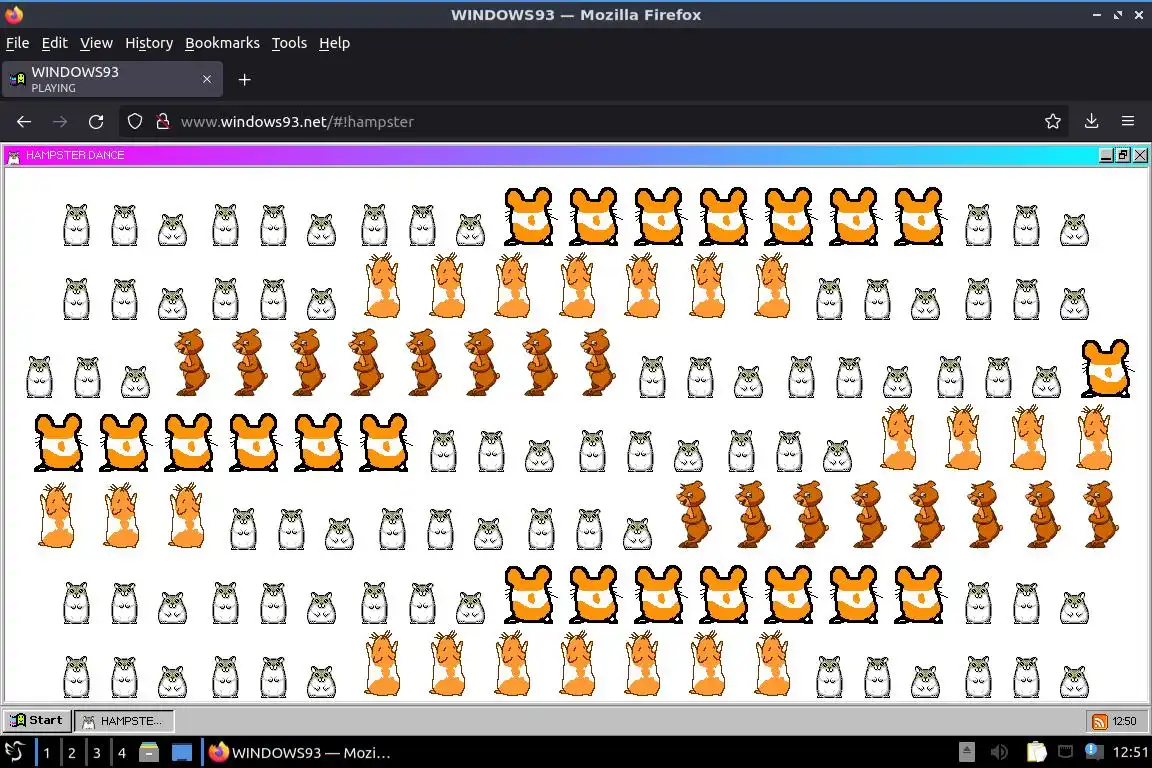1152x768 pixels.
Task: Click the orange RSS feed icon in Windows93 tray
Action: click(x=1100, y=722)
